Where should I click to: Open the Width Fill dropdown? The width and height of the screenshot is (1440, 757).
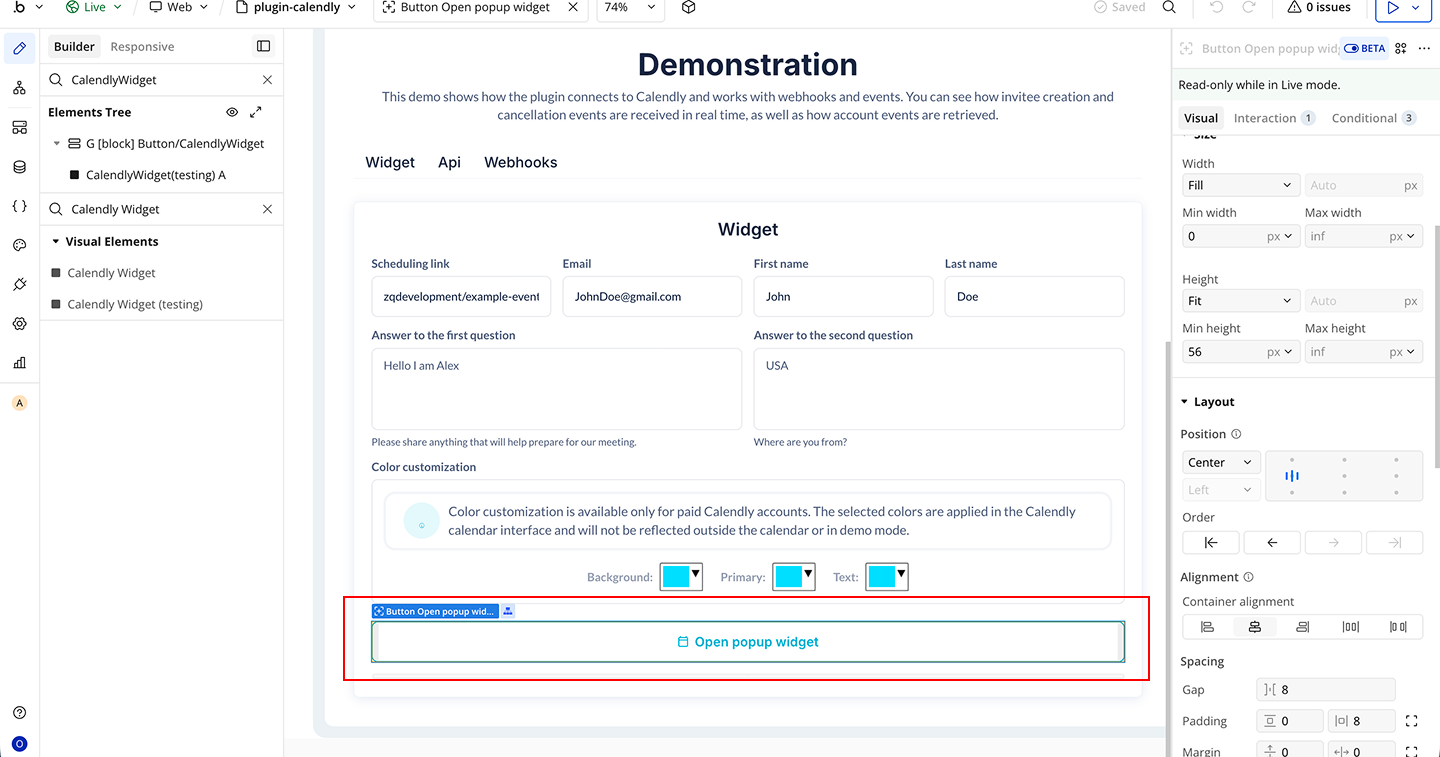[1240, 185]
